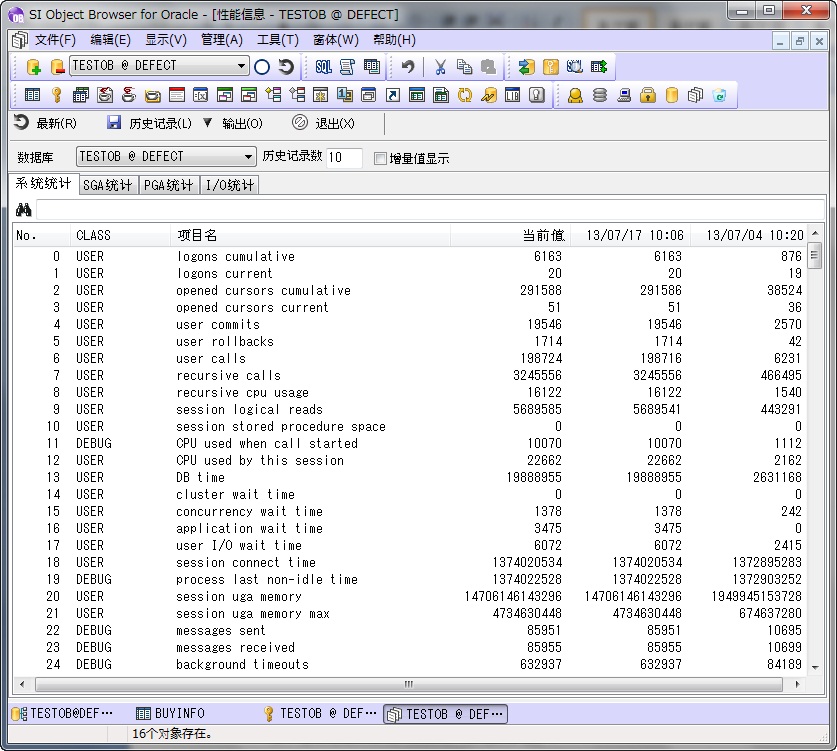Click the 最新(R) refresh button
The height and width of the screenshot is (751, 837).
[45, 123]
